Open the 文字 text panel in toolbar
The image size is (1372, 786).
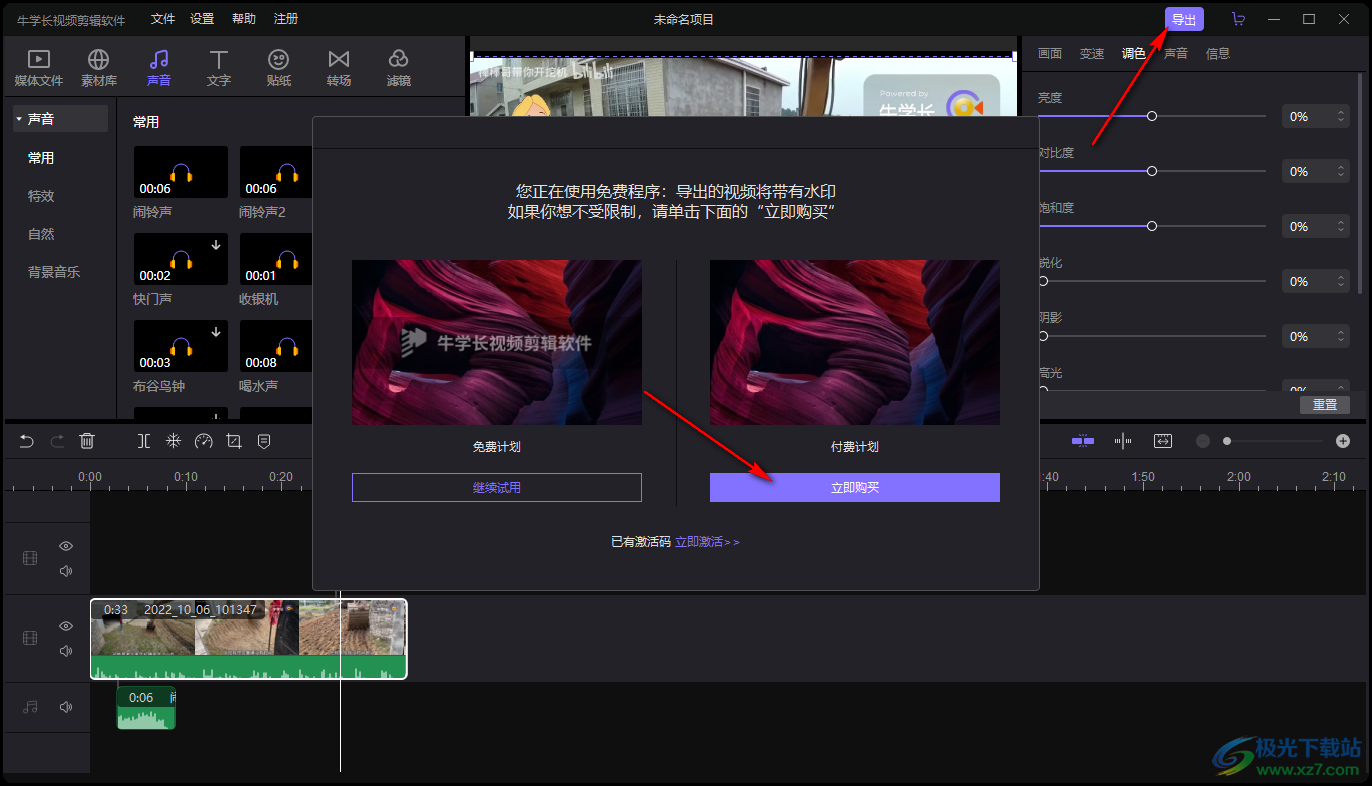[x=219, y=67]
